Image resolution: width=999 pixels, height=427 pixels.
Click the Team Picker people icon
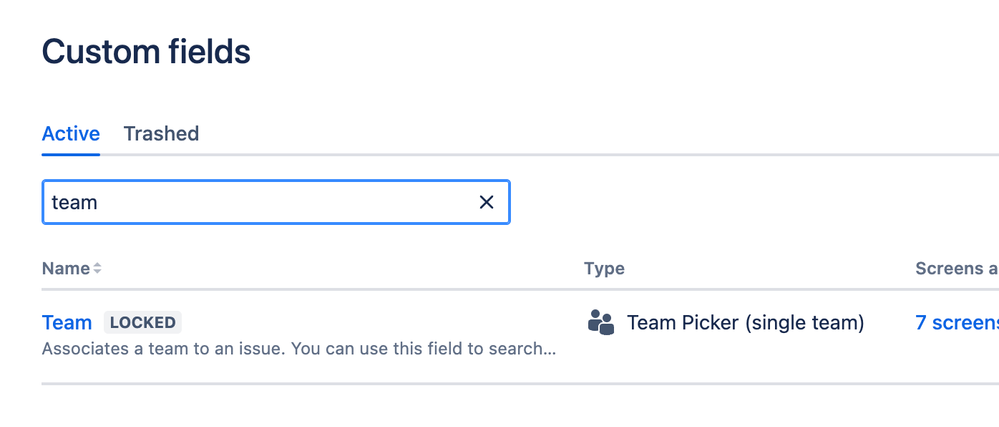600,322
